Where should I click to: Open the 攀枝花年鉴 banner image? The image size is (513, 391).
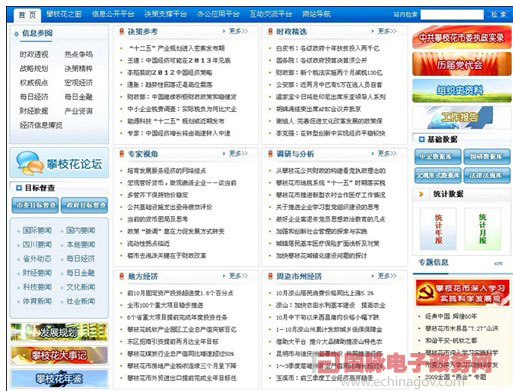tap(59, 379)
